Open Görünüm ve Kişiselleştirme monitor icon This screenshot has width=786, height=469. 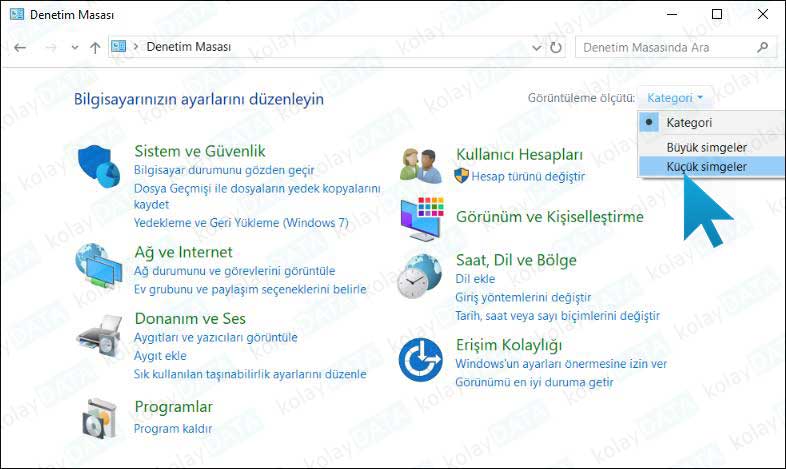[x=422, y=219]
